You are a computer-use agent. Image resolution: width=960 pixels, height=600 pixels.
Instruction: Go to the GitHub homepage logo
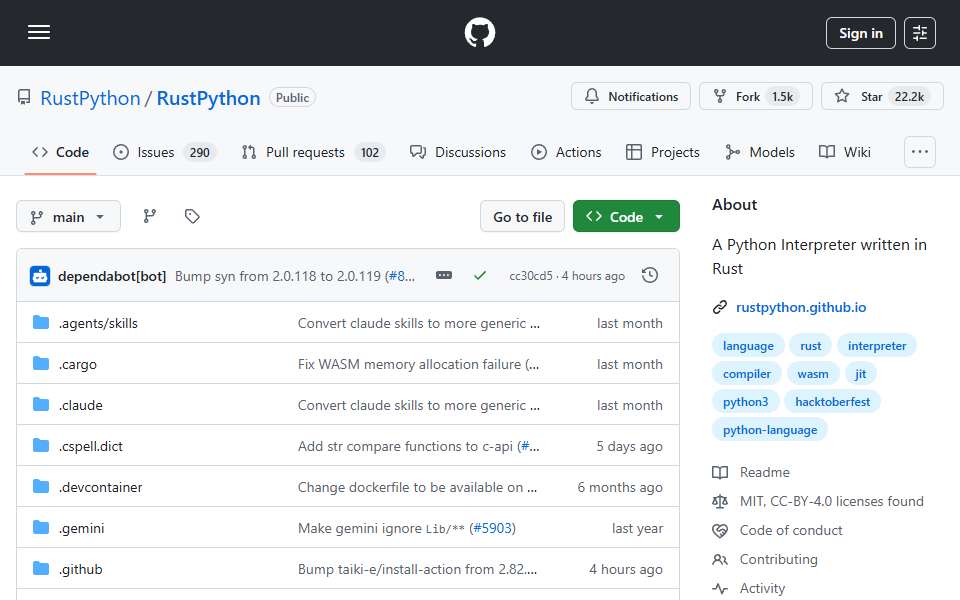[x=479, y=32]
